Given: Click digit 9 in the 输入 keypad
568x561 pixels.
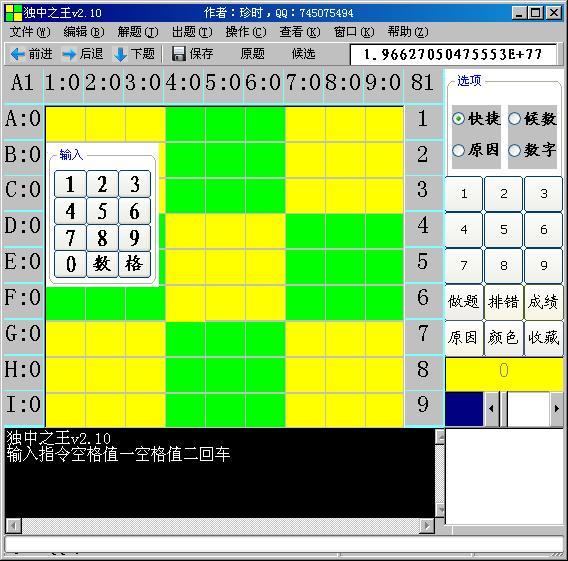Looking at the screenshot, I should coord(134,238).
